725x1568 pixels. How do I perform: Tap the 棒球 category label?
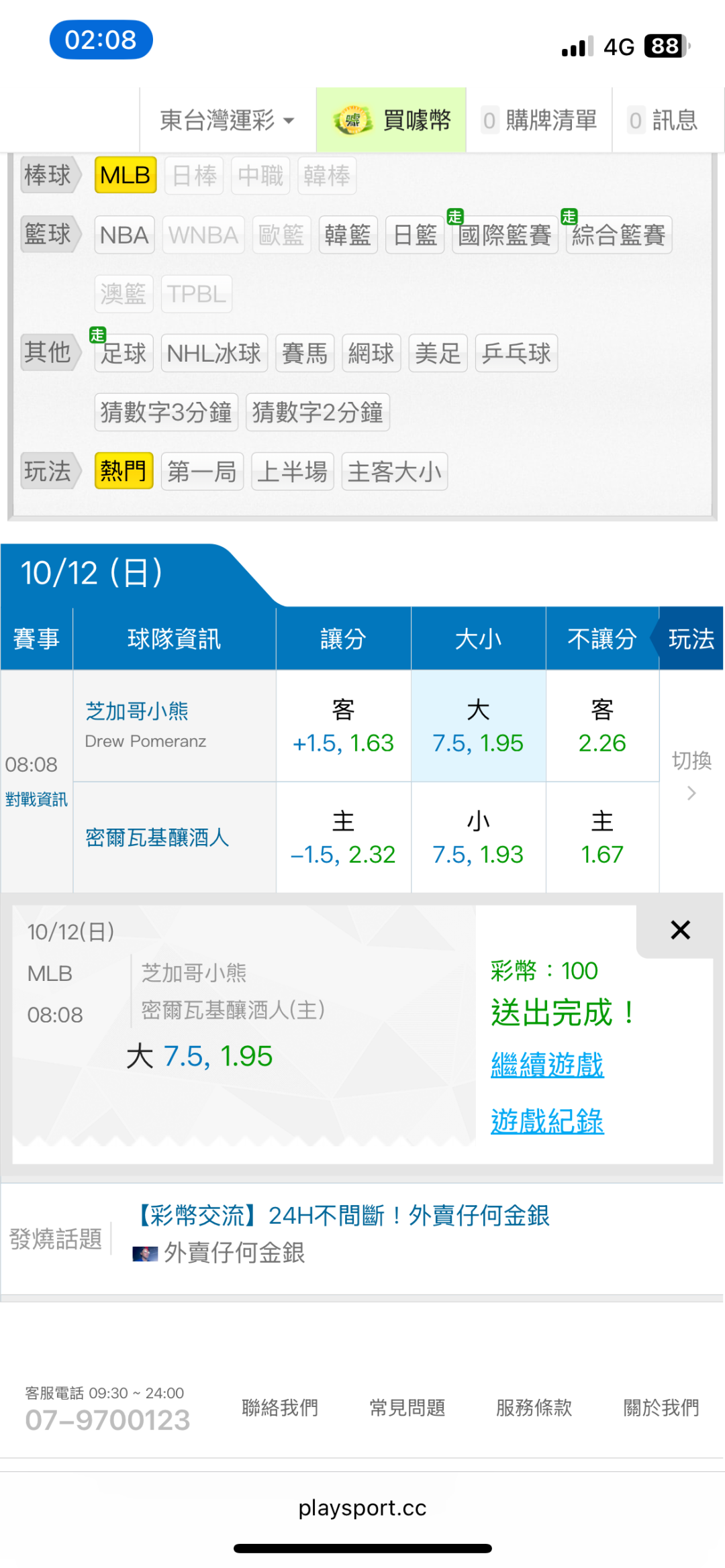50,175
